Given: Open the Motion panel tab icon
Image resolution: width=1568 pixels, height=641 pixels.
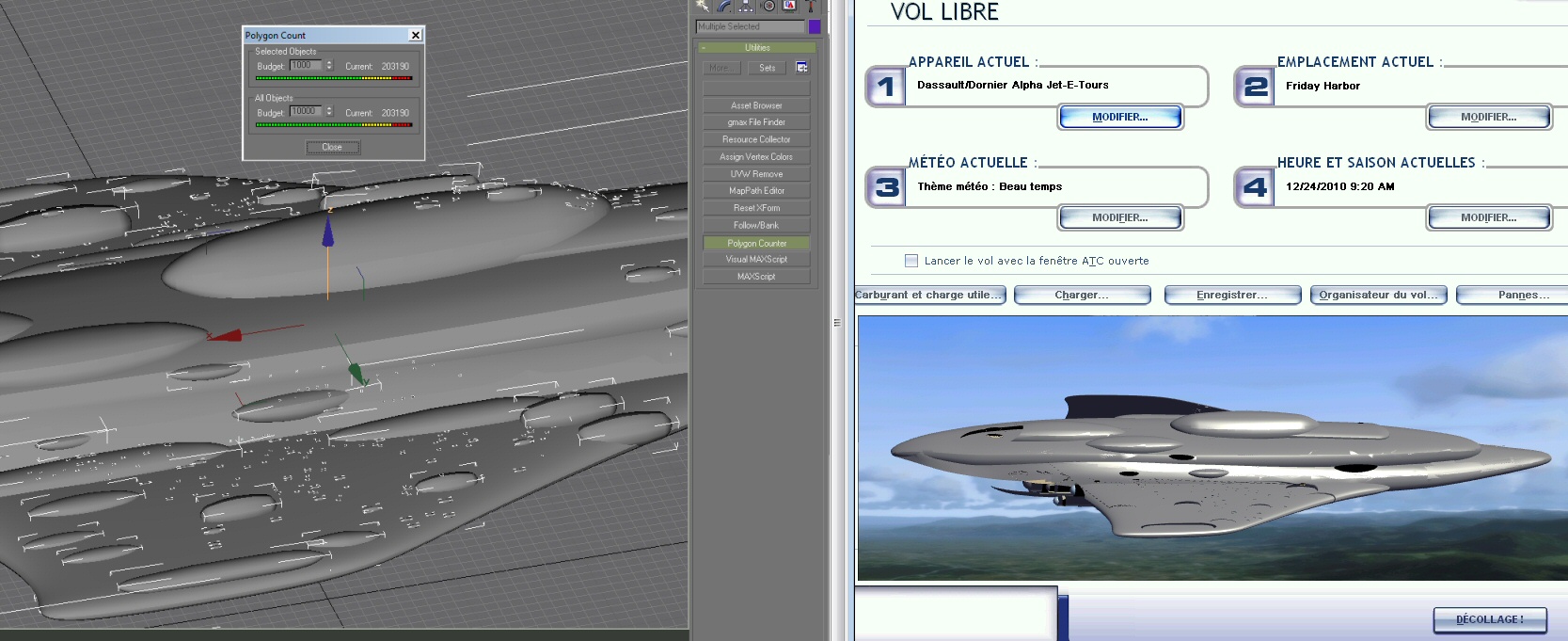Looking at the screenshot, I should coord(768,5).
